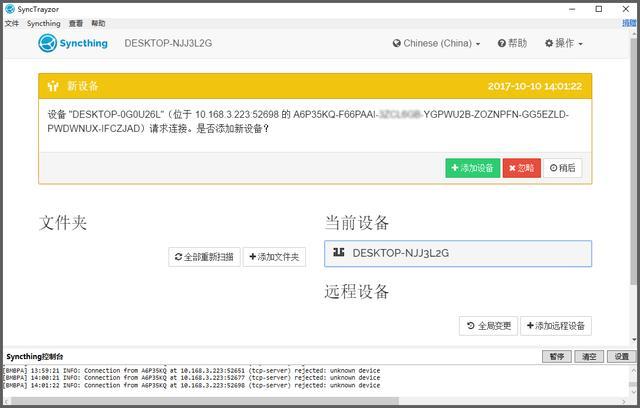Open the Syncthing menu in menu bar
640x408 pixels.
point(44,24)
